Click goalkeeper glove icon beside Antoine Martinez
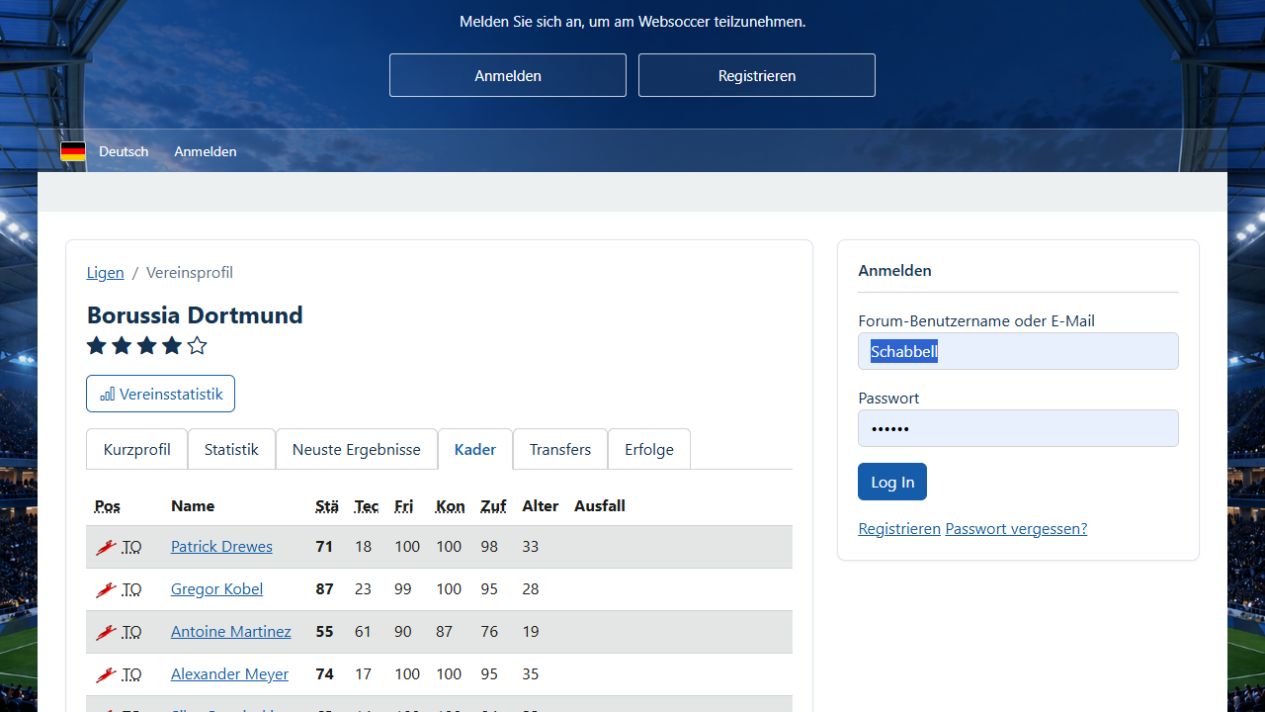1265x712 pixels. [x=106, y=632]
